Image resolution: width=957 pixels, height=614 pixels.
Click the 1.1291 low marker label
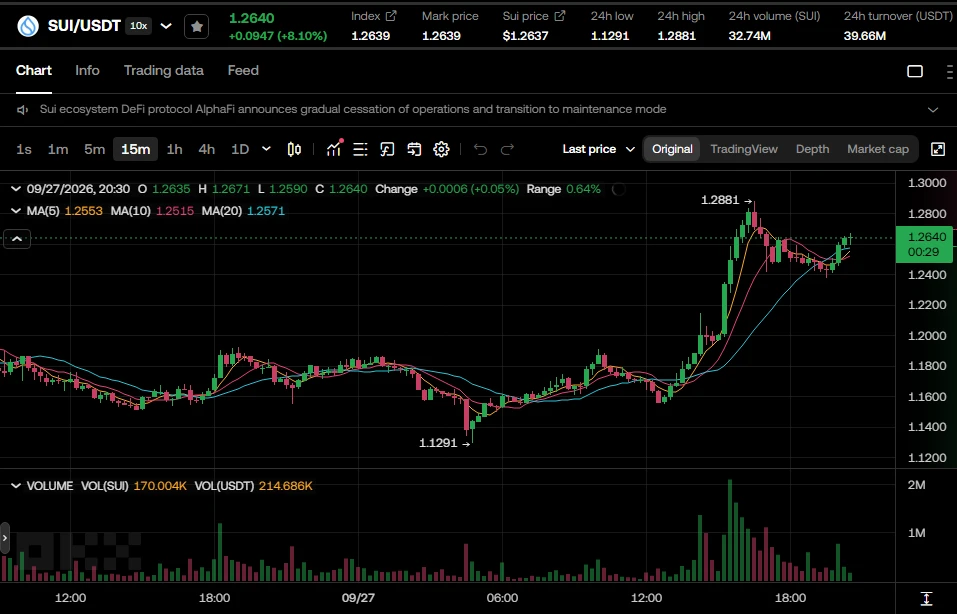438,443
